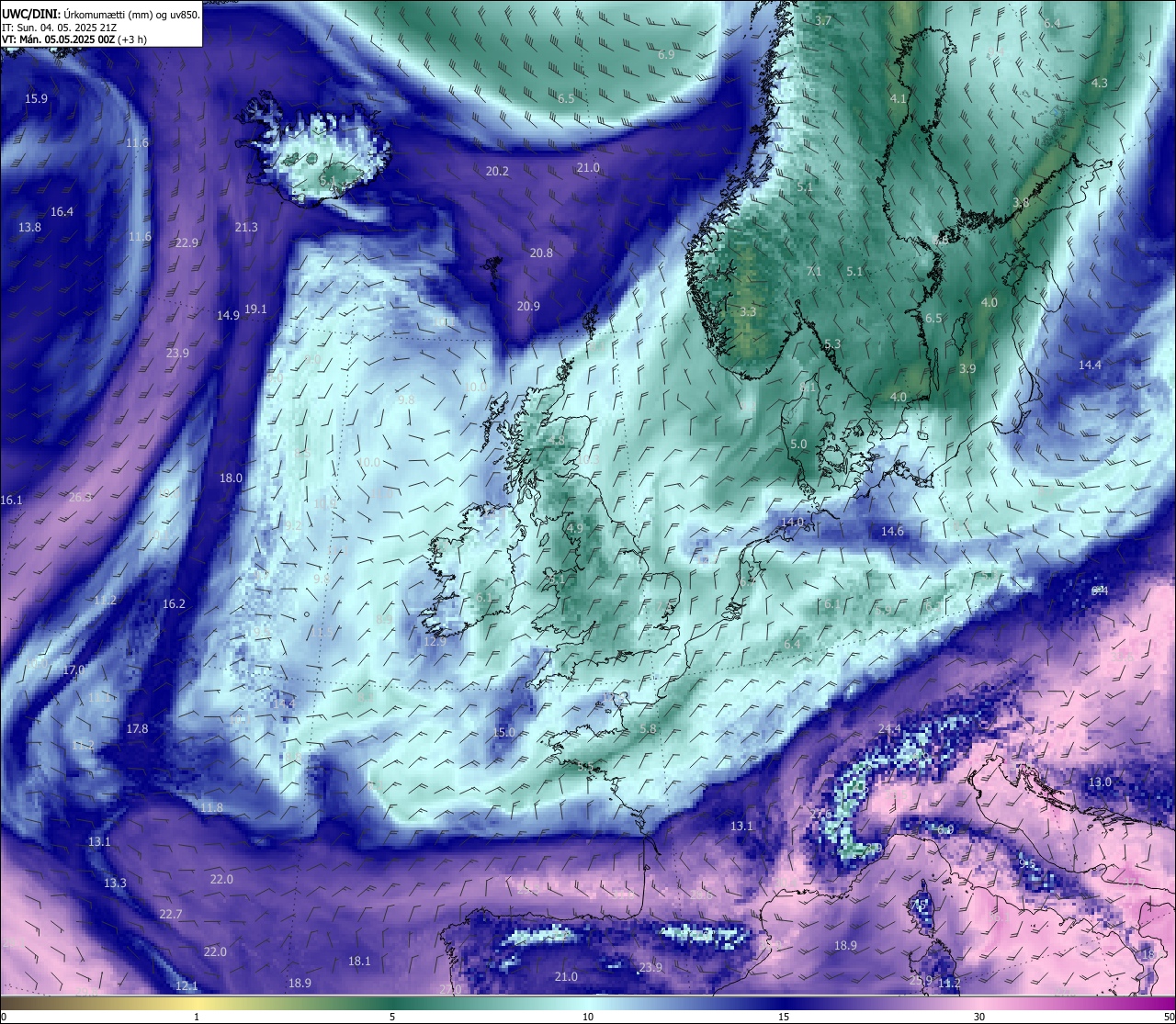This screenshot has height=1024, width=1176.
Task: Click the 18.0 value label
Action: (x=231, y=478)
